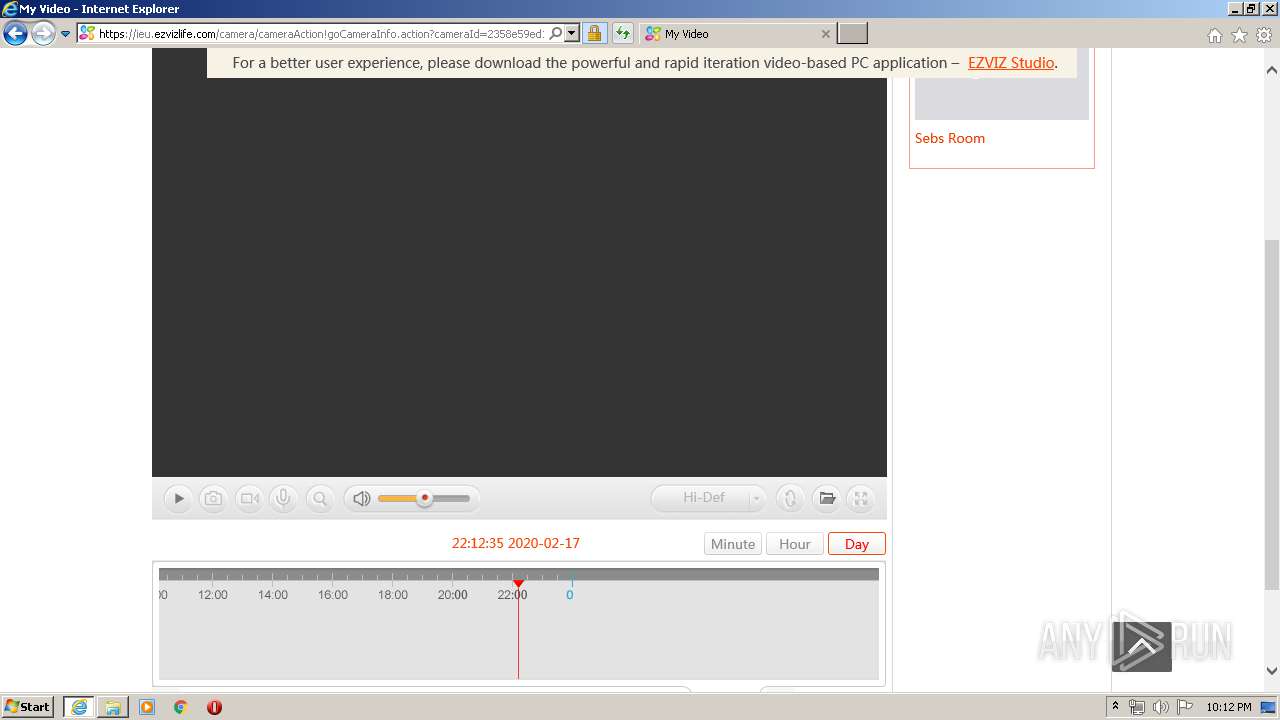The image size is (1280, 720).
Task: Click the browser Forward button
Action: click(x=43, y=34)
